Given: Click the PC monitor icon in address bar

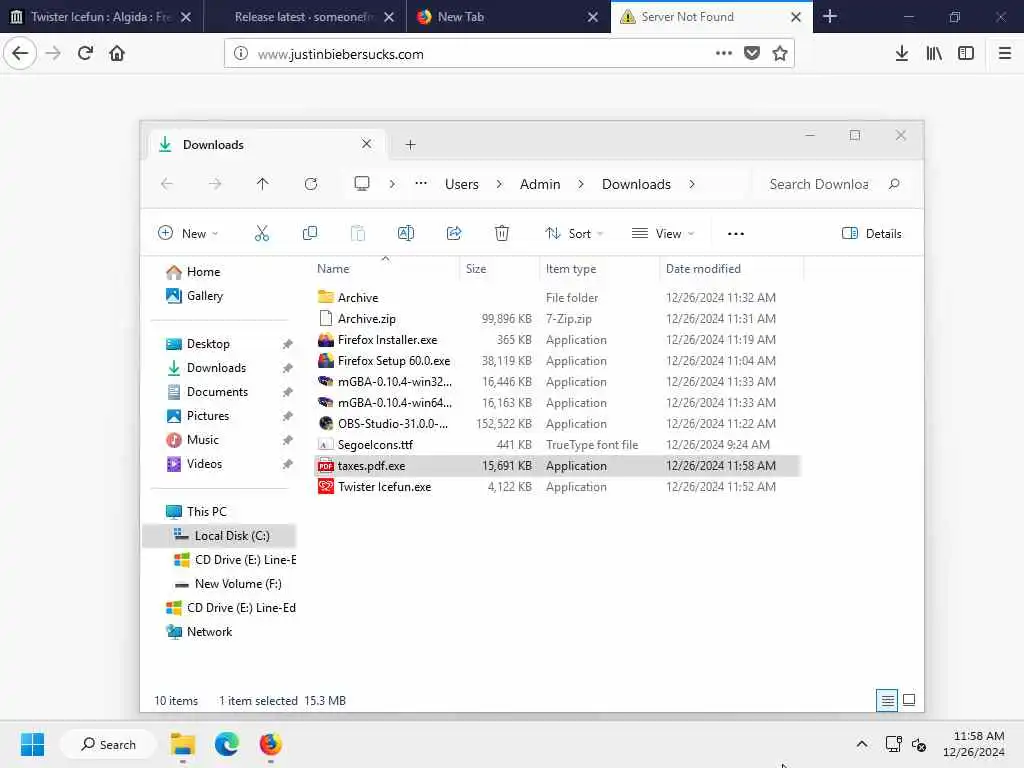Looking at the screenshot, I should [362, 184].
